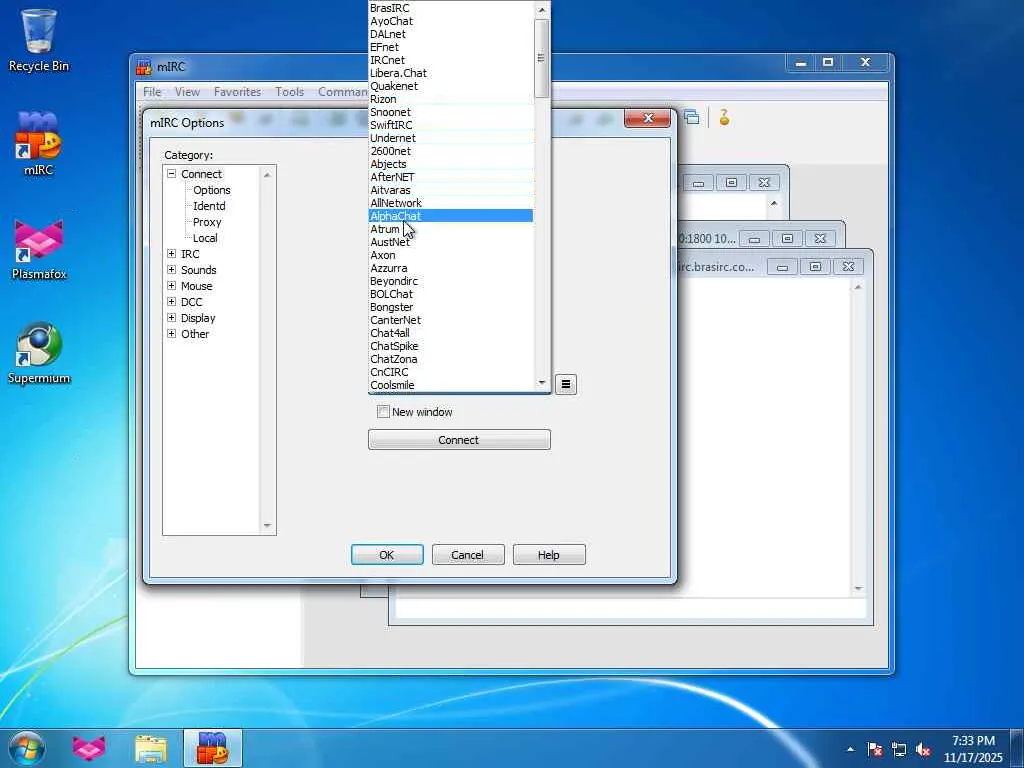Open File Explorer from the taskbar
The height and width of the screenshot is (768, 1024).
(151, 748)
